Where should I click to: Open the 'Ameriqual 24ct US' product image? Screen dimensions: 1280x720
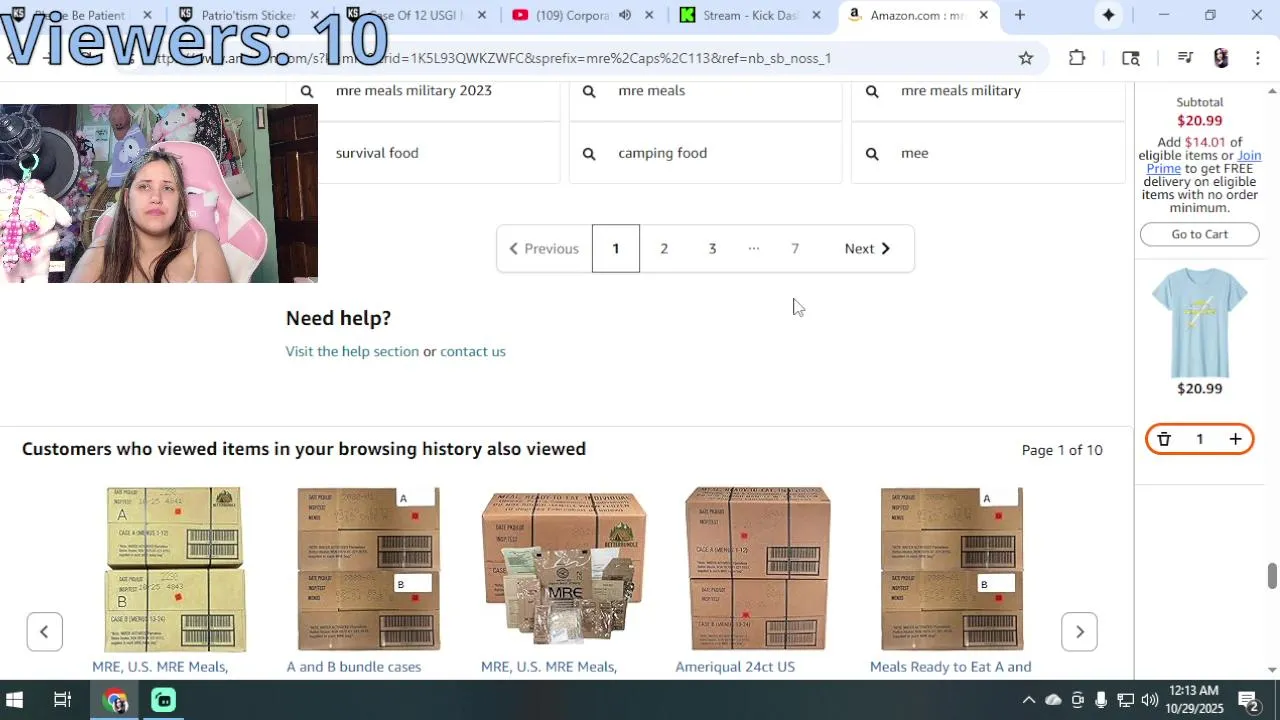(757, 569)
